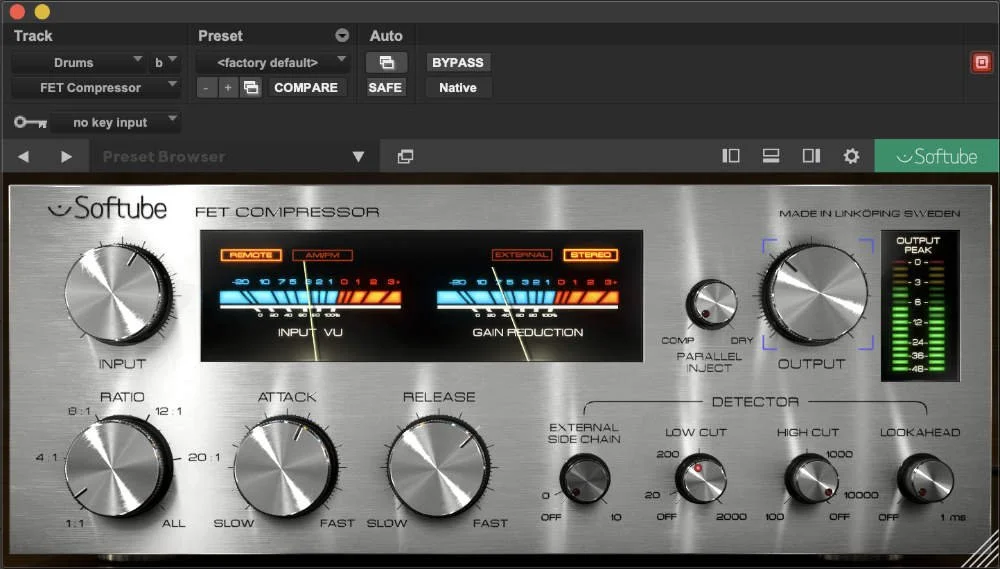Click the 20:1 ratio label
Screen dimensions: 1000x569
click(204, 457)
